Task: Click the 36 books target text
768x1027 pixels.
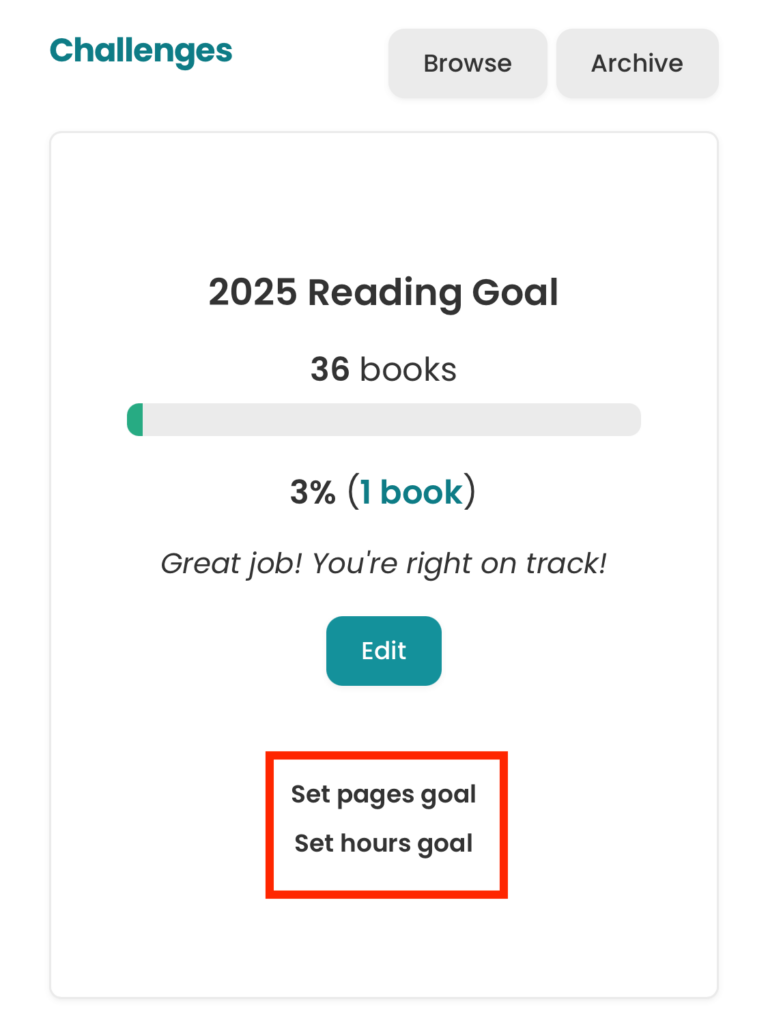Action: [383, 369]
